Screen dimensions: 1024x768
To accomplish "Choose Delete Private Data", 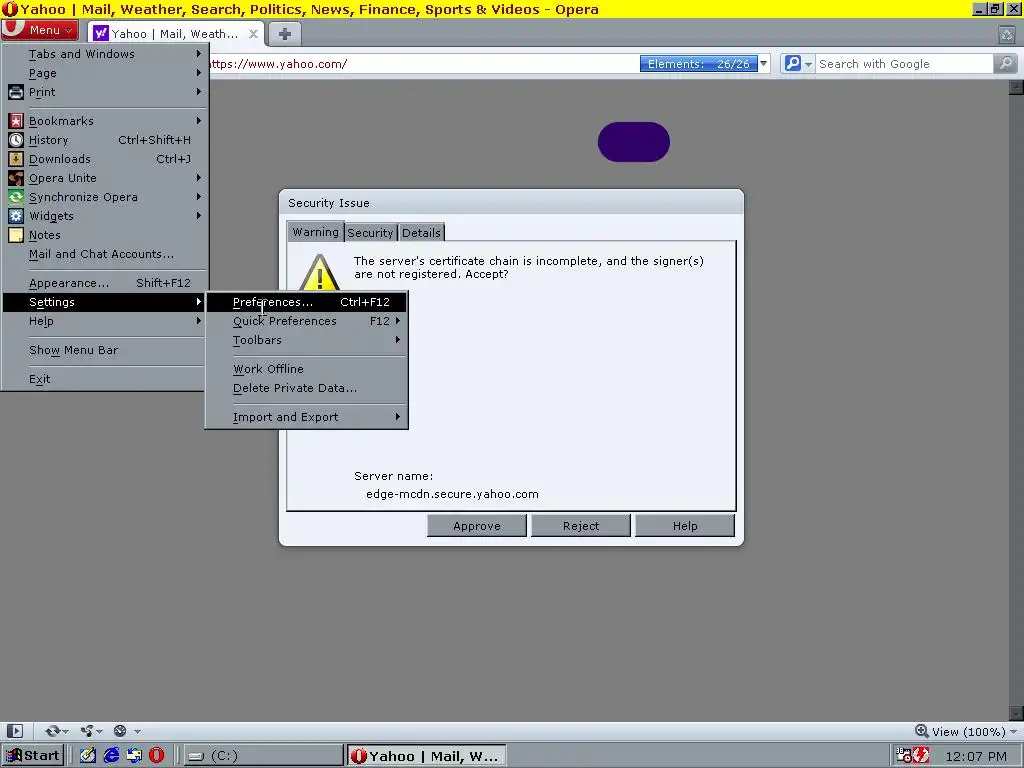I will tap(307, 388).
